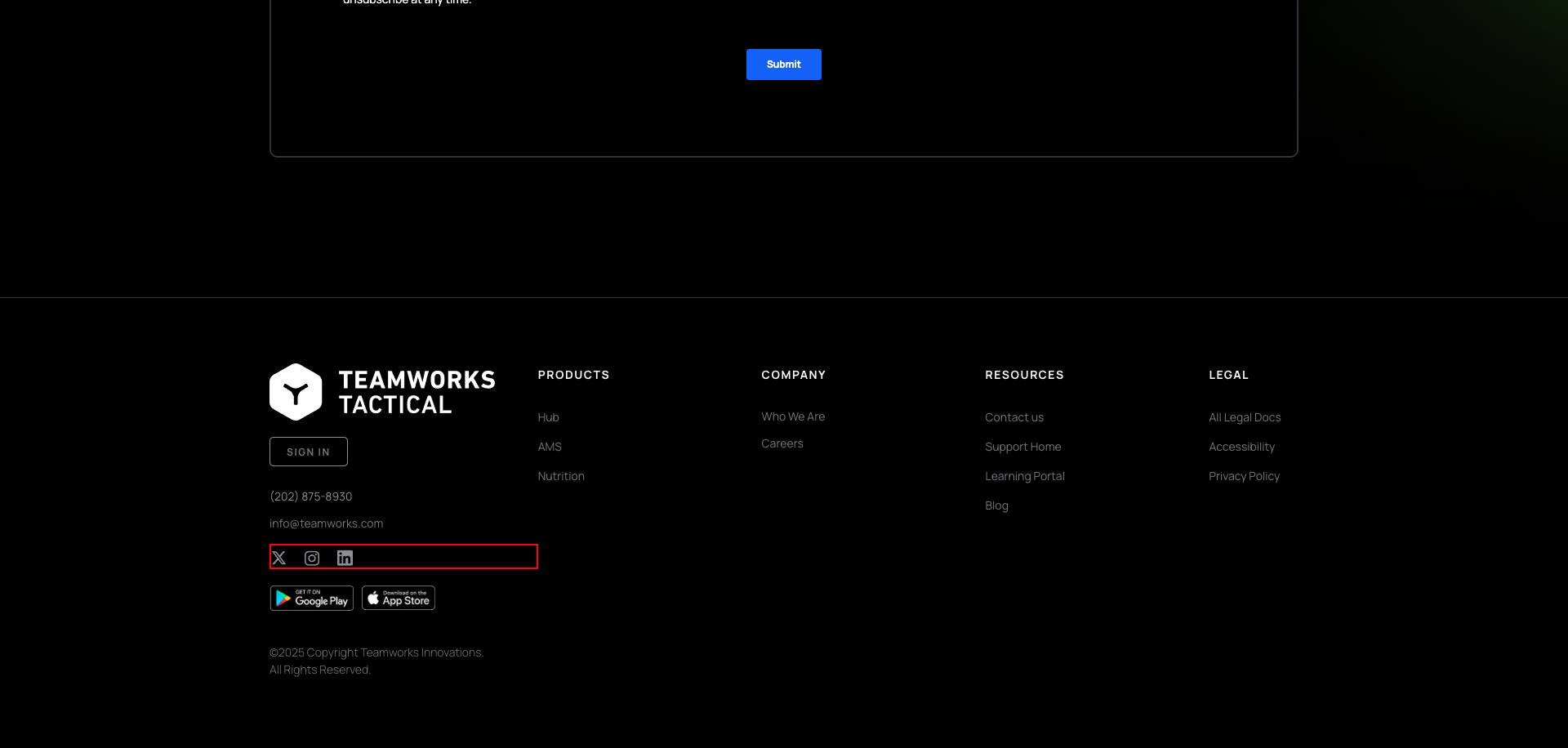1568x748 pixels.
Task: Go to the Learning Portal
Action: [x=1024, y=476]
